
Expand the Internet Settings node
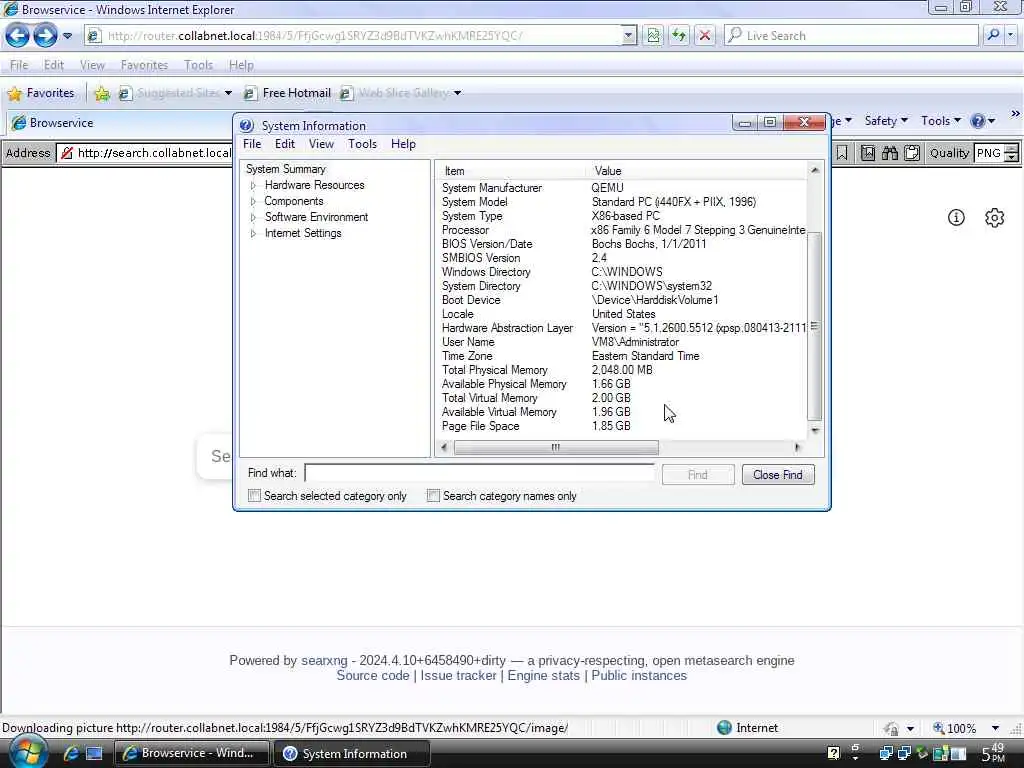(x=253, y=233)
